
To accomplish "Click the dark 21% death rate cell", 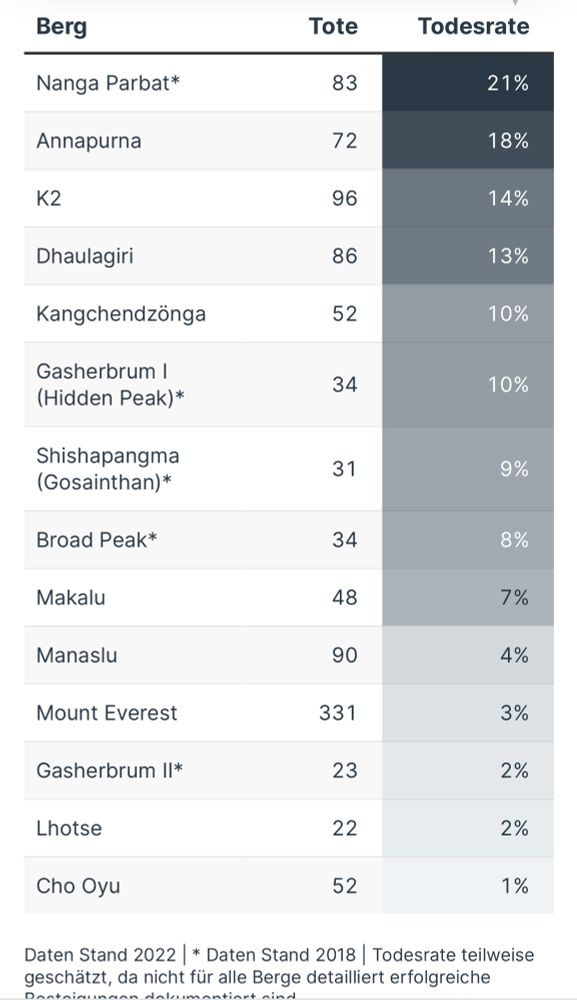I will [x=468, y=83].
